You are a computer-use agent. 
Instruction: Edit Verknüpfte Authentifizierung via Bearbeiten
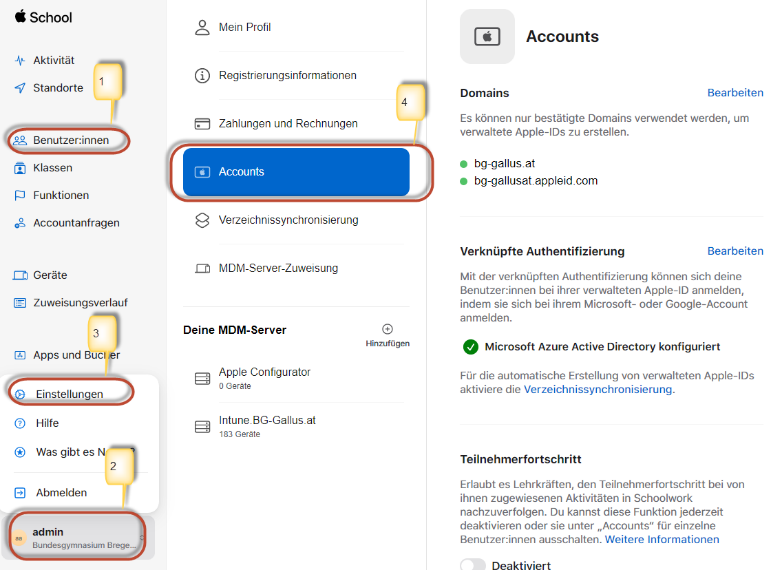pos(735,251)
